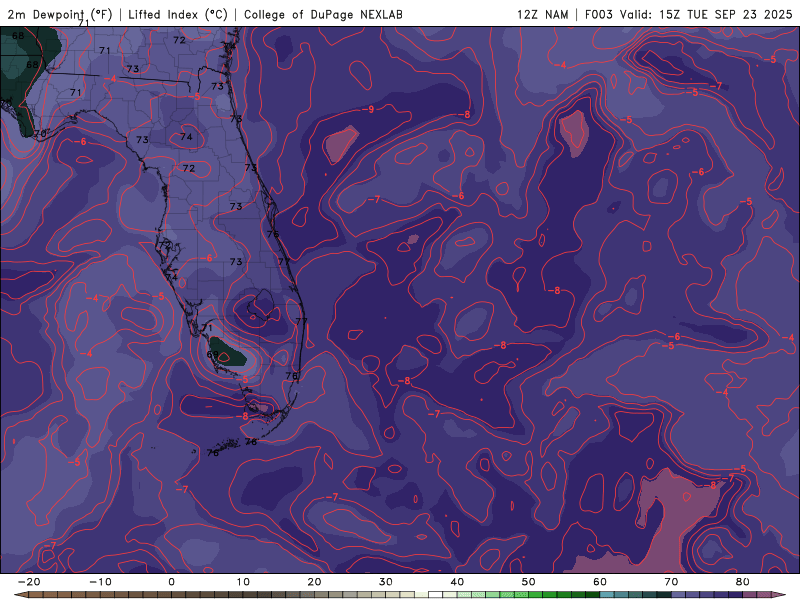Click the '-20' label on the color scale
This screenshot has width=800, height=600.
pyautogui.click(x=29, y=582)
